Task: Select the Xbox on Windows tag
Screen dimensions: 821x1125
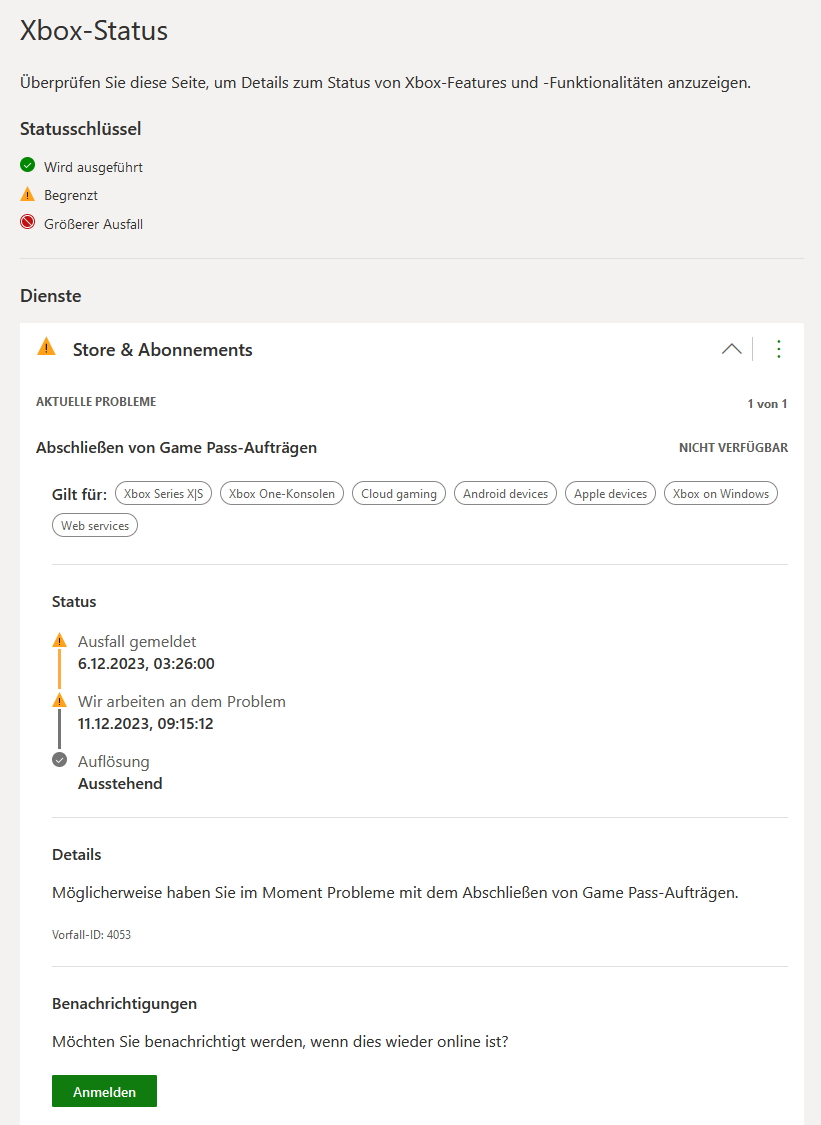Action: pos(721,494)
